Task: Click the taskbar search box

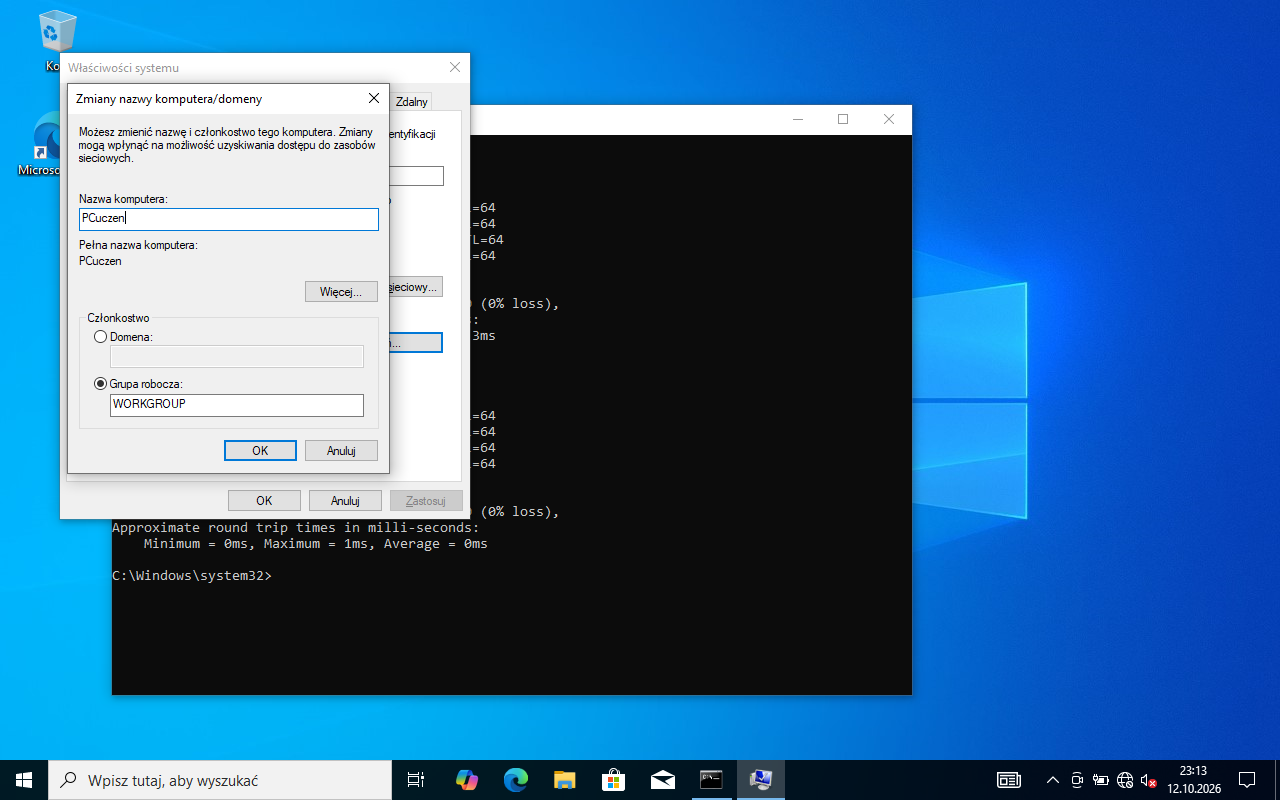Action: (219, 780)
